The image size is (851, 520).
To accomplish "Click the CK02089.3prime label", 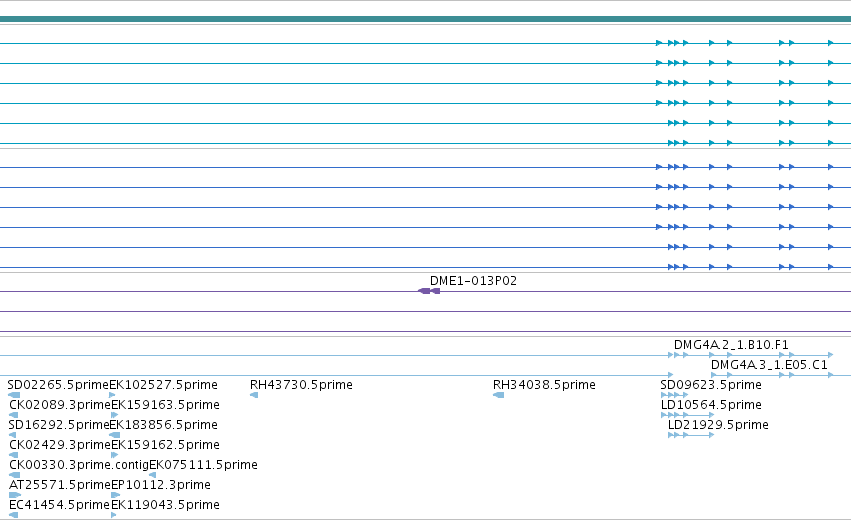I will (x=60, y=405).
